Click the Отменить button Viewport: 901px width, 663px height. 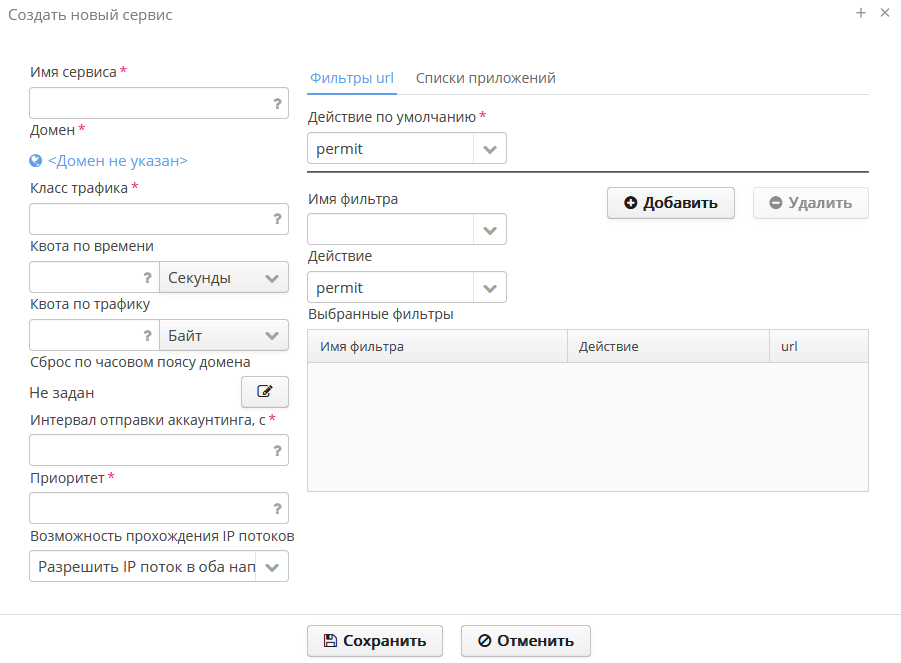coord(526,641)
